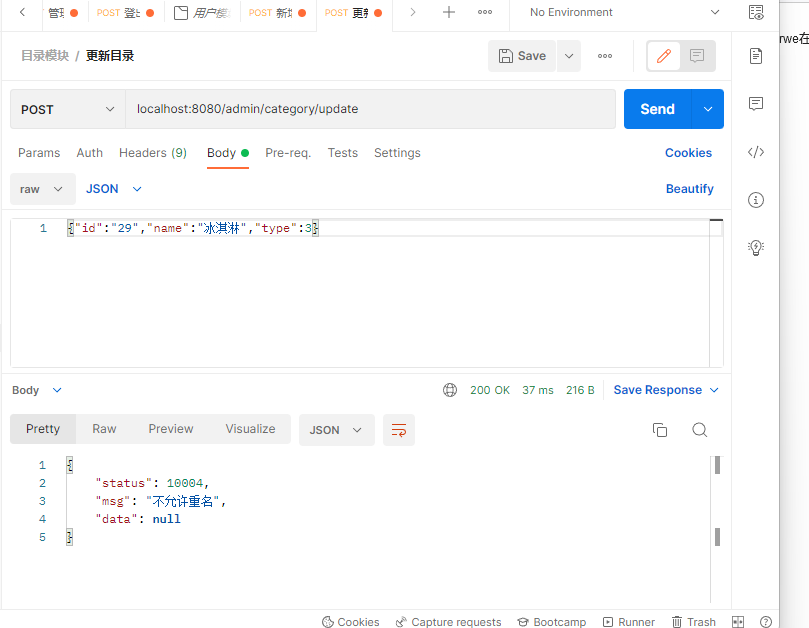The height and width of the screenshot is (628, 809).
Task: Open Capture requests in status bar
Action: (x=448, y=622)
